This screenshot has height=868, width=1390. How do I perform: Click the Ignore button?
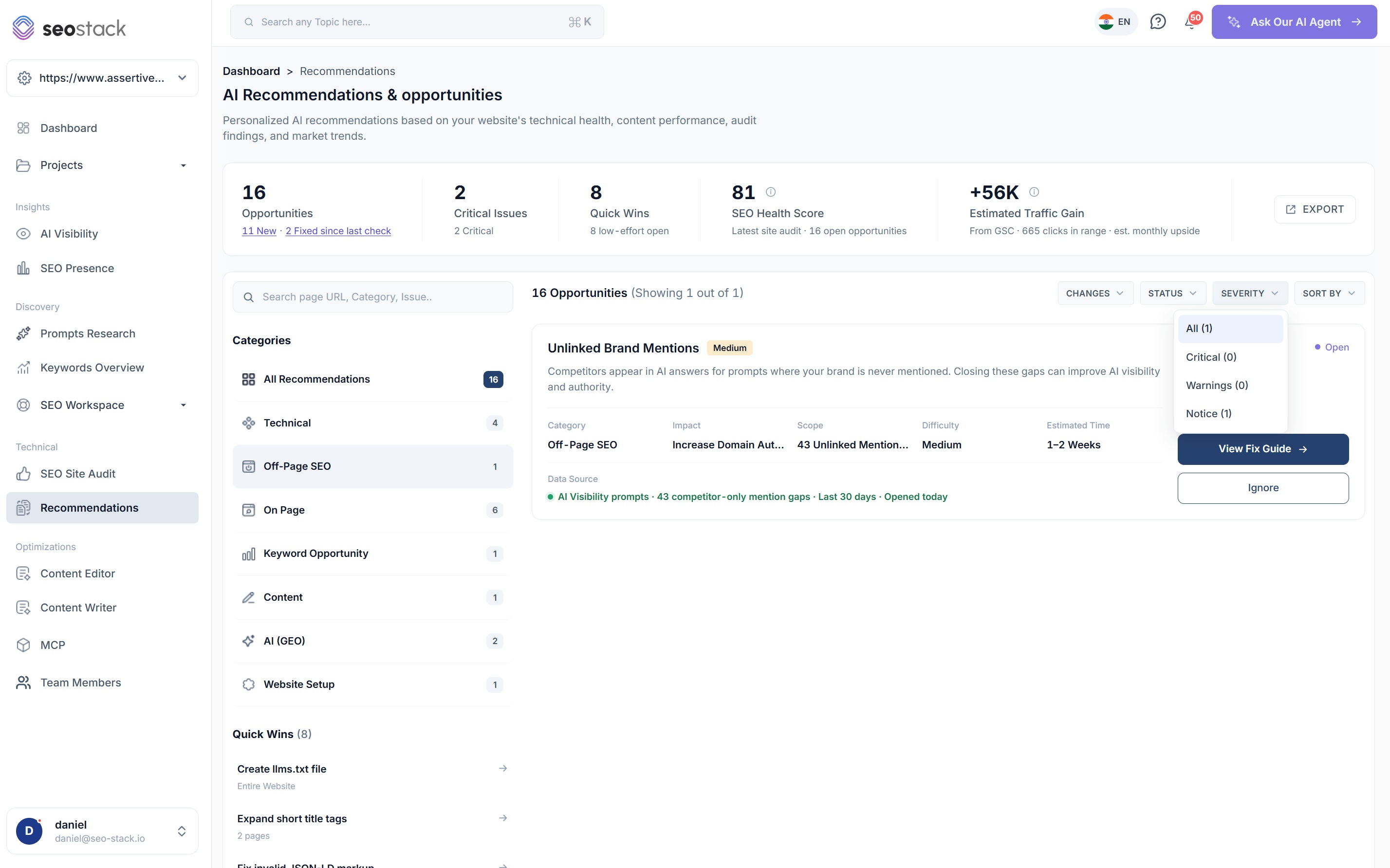tap(1262, 488)
